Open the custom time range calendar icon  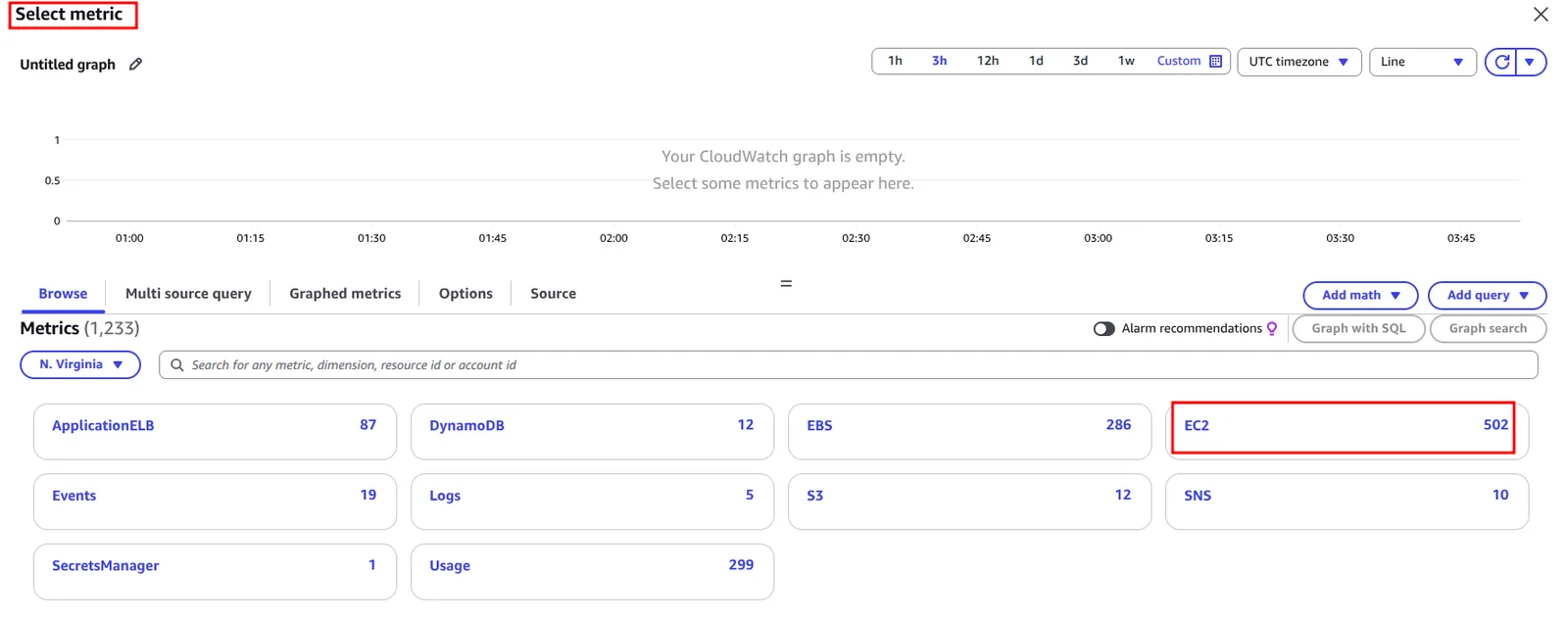[x=1215, y=61]
